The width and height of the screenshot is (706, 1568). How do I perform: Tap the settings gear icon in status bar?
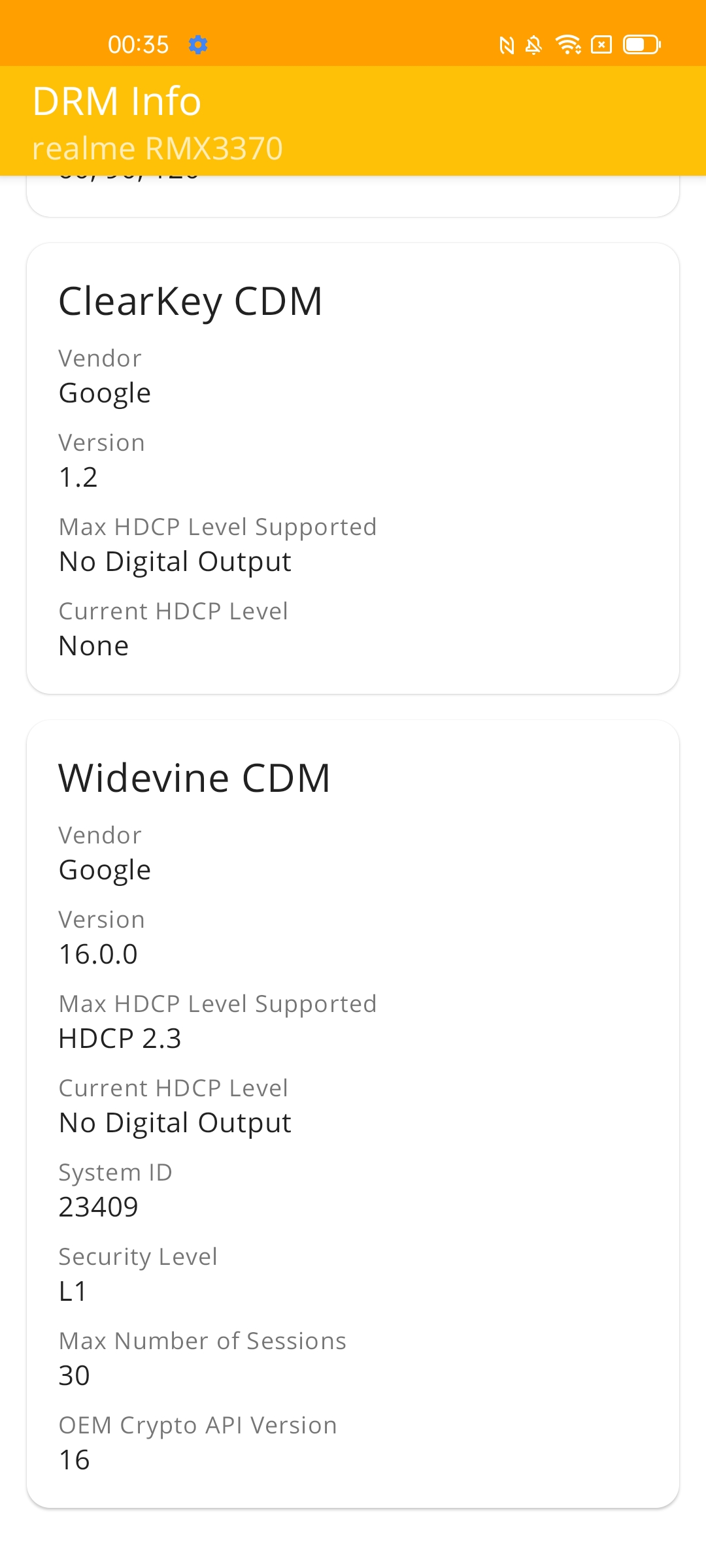coord(198,45)
